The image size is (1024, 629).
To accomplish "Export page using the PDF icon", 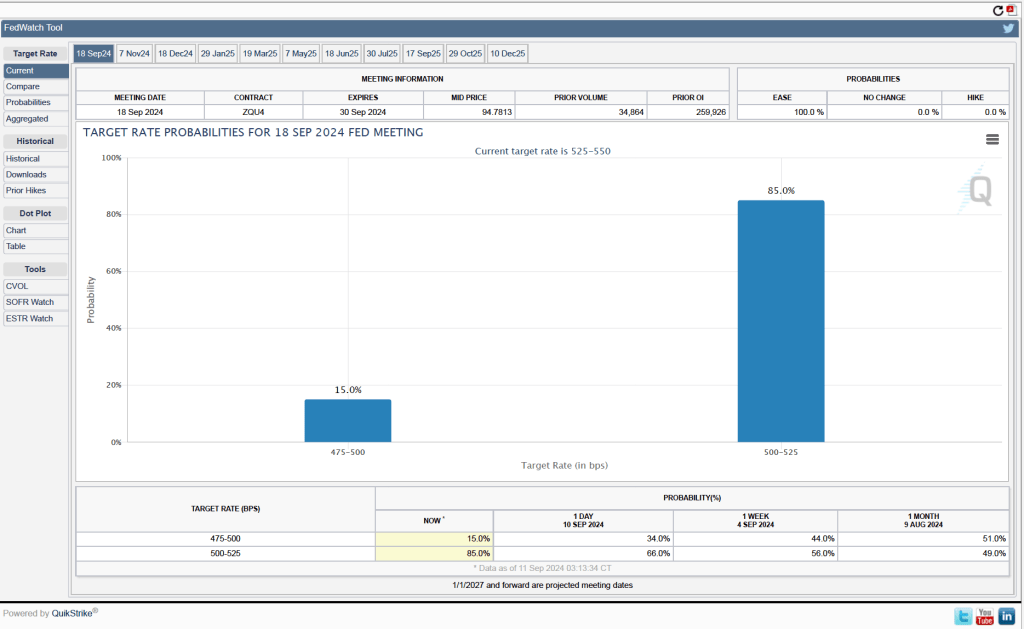I will [x=1010, y=9].
